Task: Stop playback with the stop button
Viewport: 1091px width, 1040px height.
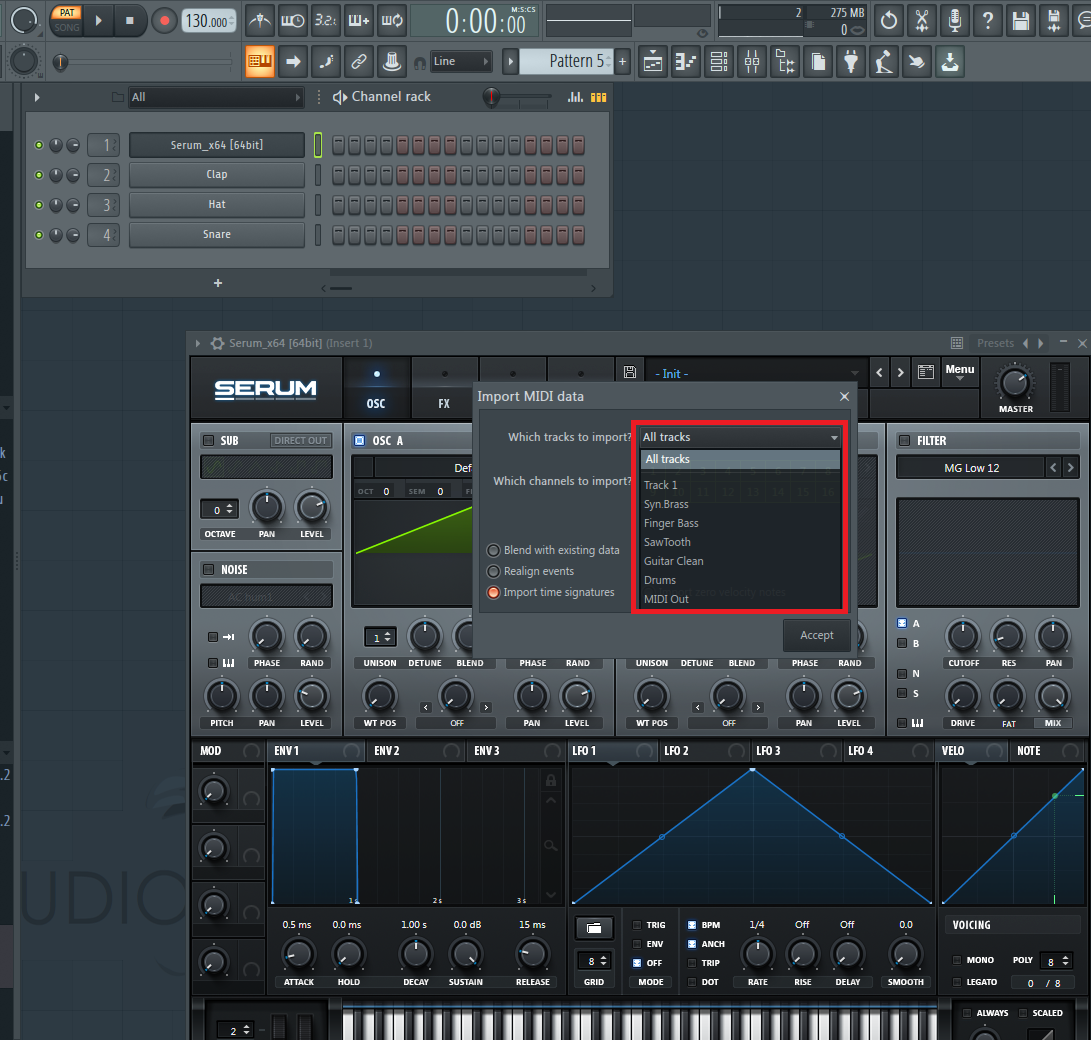Action: tap(129, 21)
